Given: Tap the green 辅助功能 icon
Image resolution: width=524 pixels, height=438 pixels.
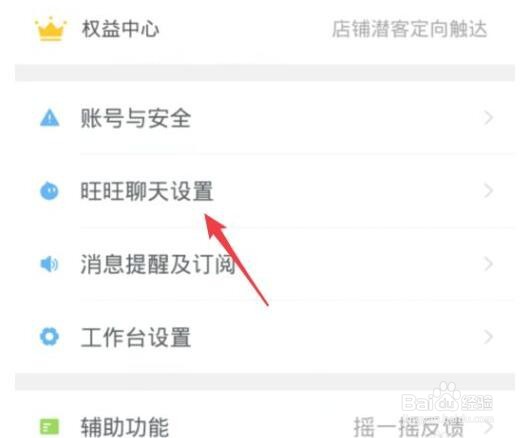Looking at the screenshot, I should [x=49, y=427].
